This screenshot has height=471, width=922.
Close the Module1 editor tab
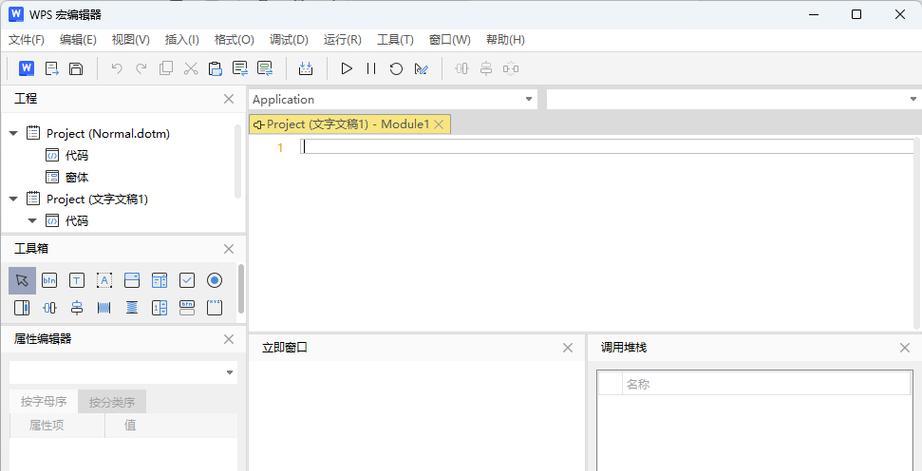click(439, 124)
